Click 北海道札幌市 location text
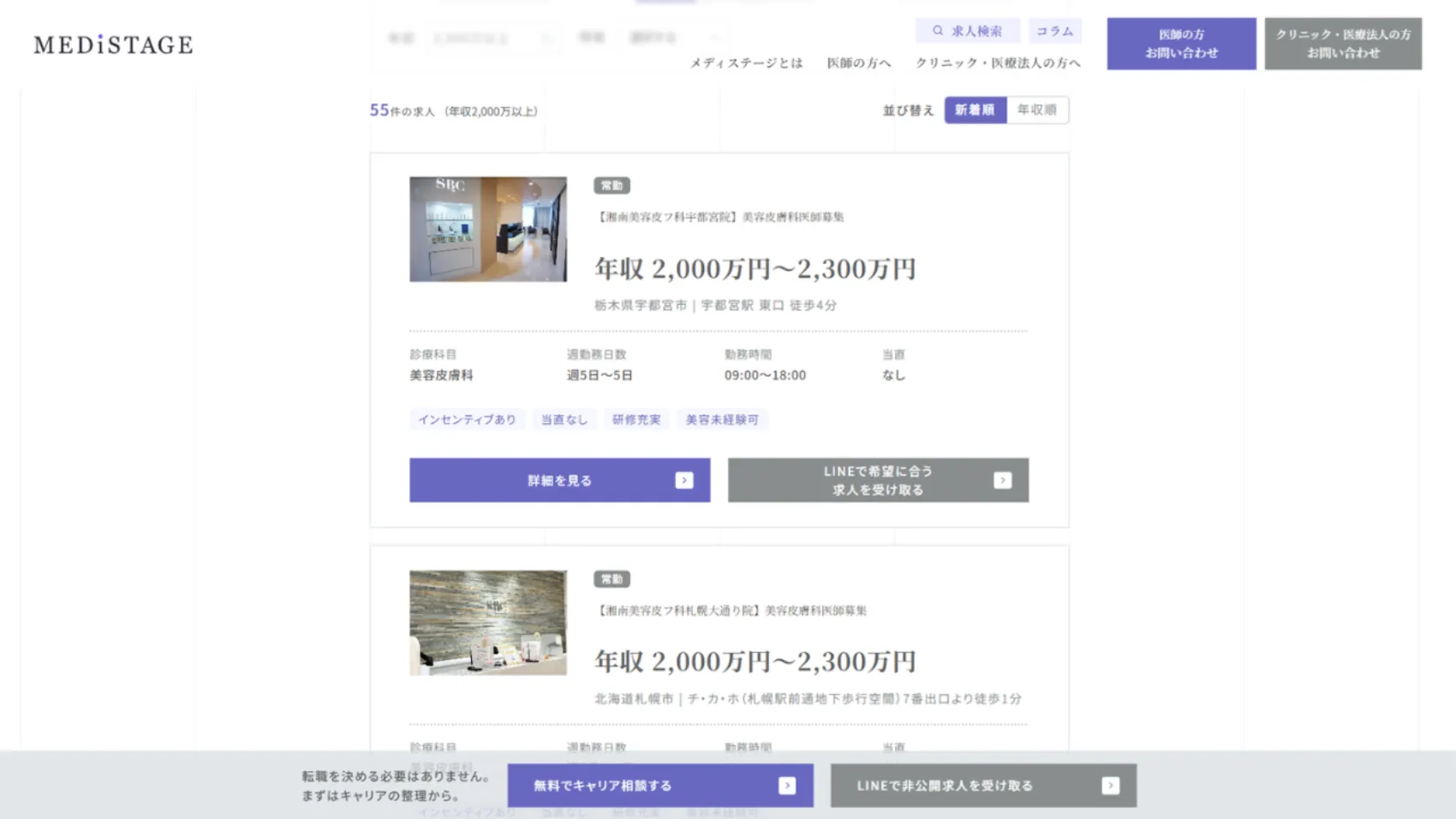 (x=634, y=699)
